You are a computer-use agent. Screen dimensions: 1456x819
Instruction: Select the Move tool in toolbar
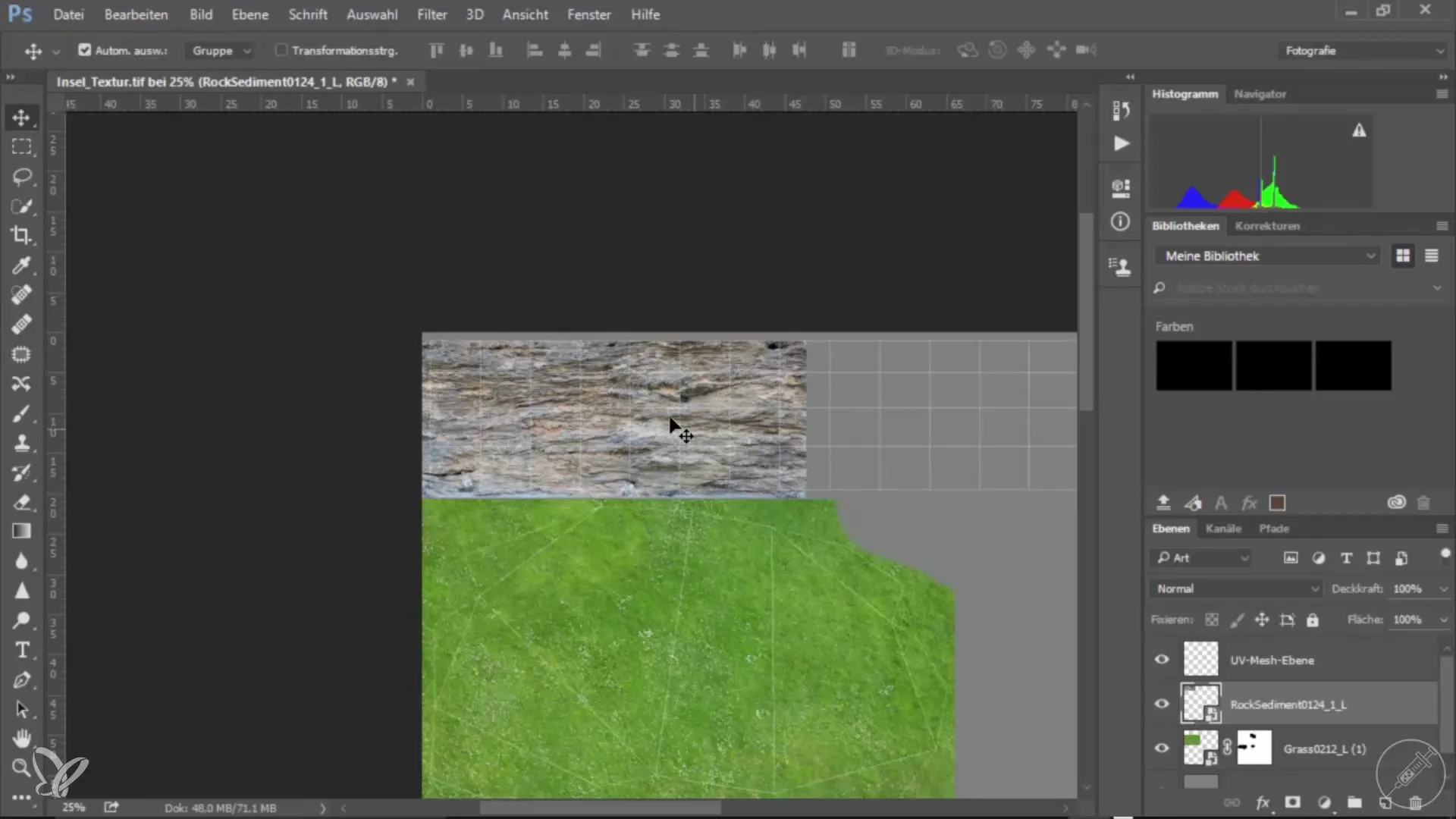[x=21, y=118]
